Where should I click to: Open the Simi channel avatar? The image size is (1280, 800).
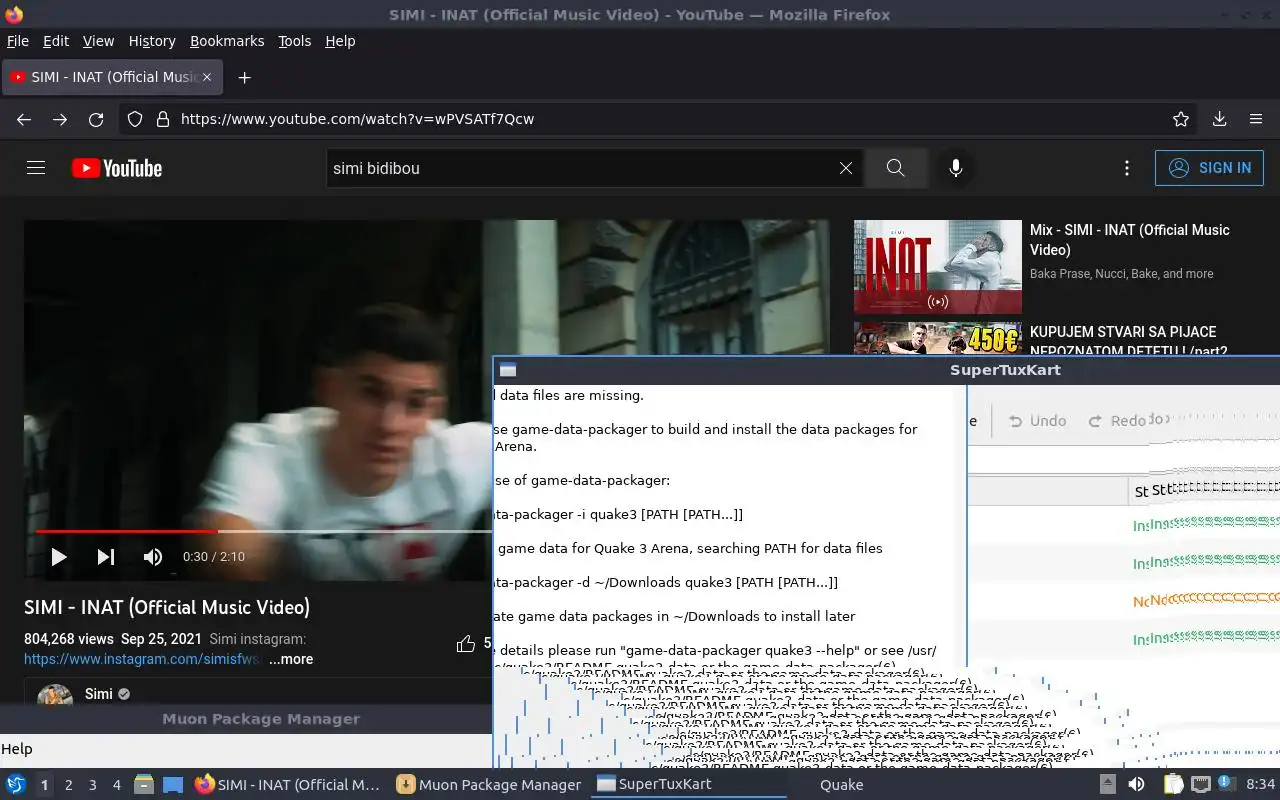click(x=55, y=695)
